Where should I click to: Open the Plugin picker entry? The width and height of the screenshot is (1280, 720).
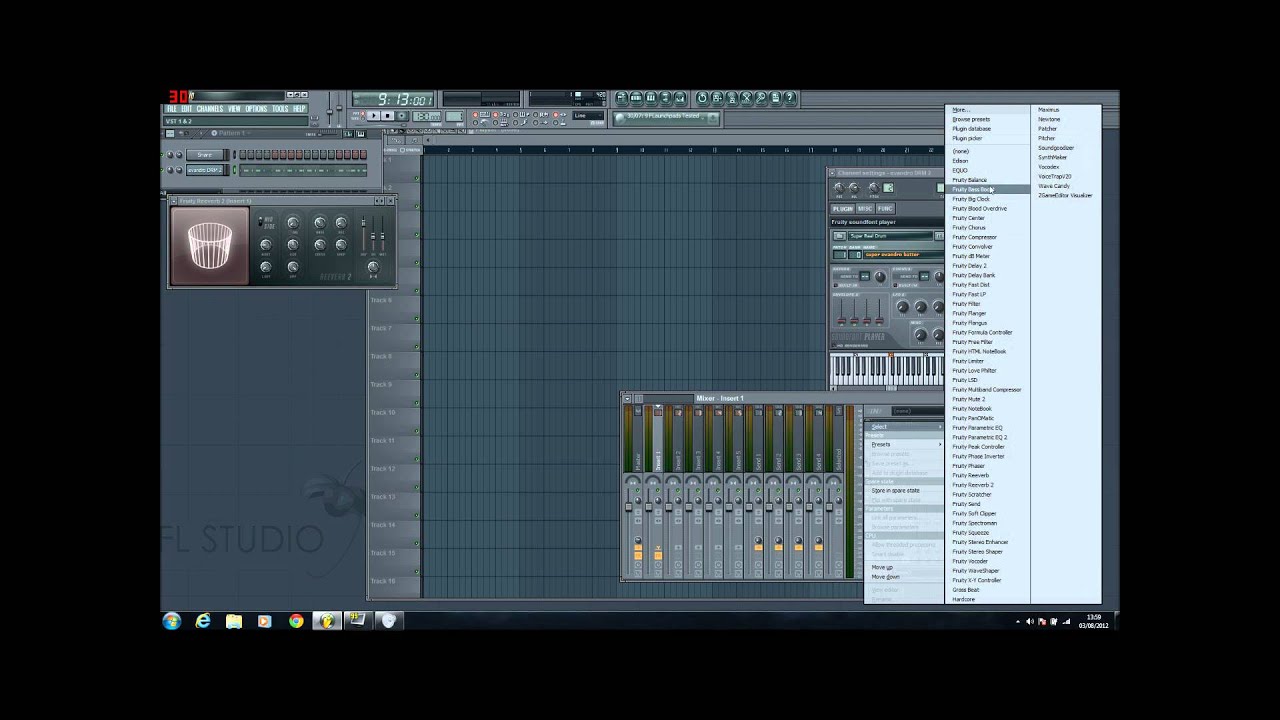click(987, 138)
